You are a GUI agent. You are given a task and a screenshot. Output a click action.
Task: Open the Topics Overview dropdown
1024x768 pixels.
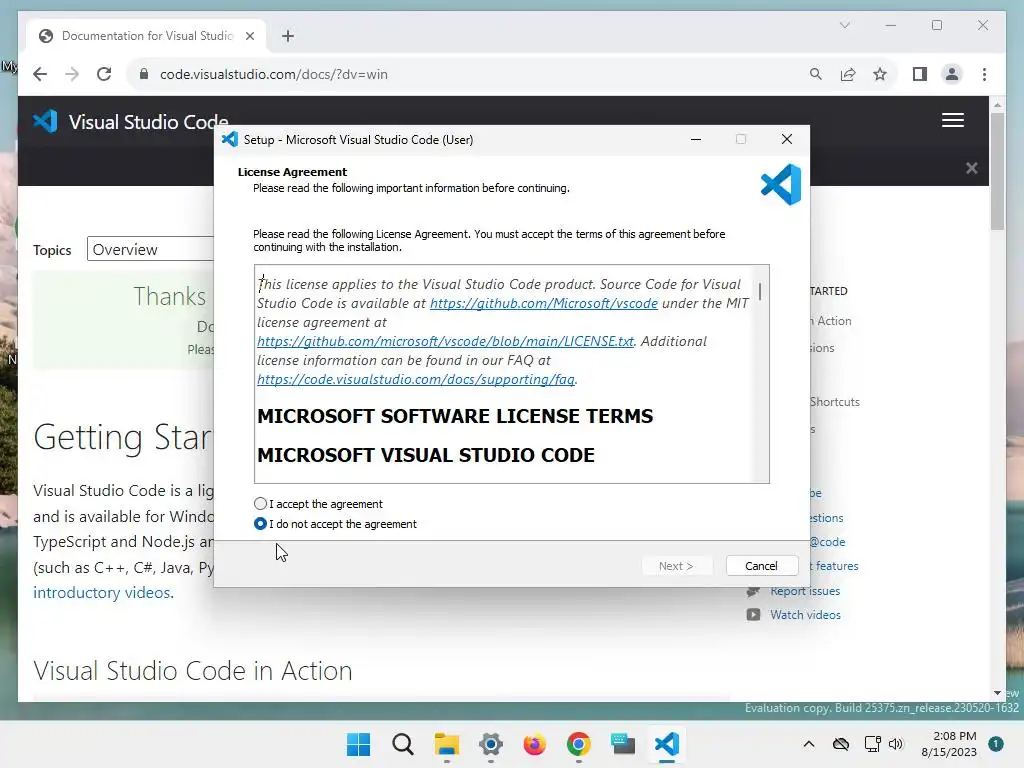(x=152, y=249)
